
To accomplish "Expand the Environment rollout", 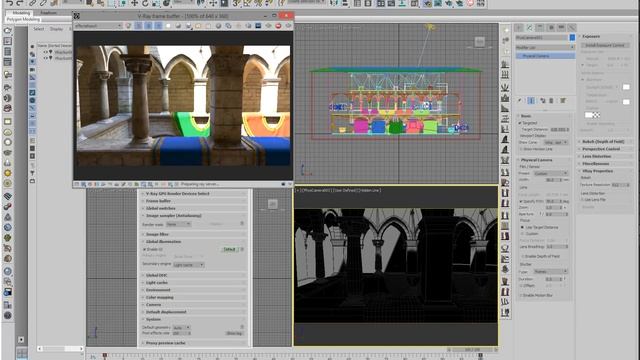I will coord(195,290).
